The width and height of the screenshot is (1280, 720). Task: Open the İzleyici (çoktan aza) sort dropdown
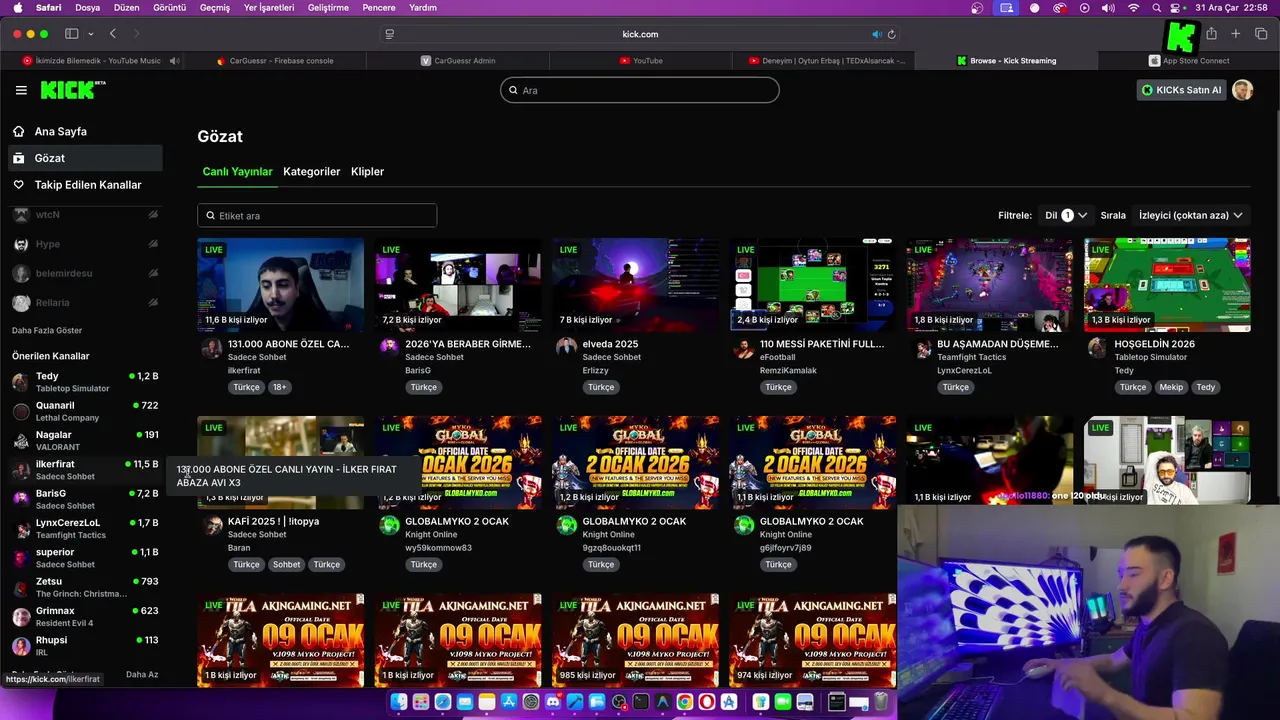[1191, 215]
